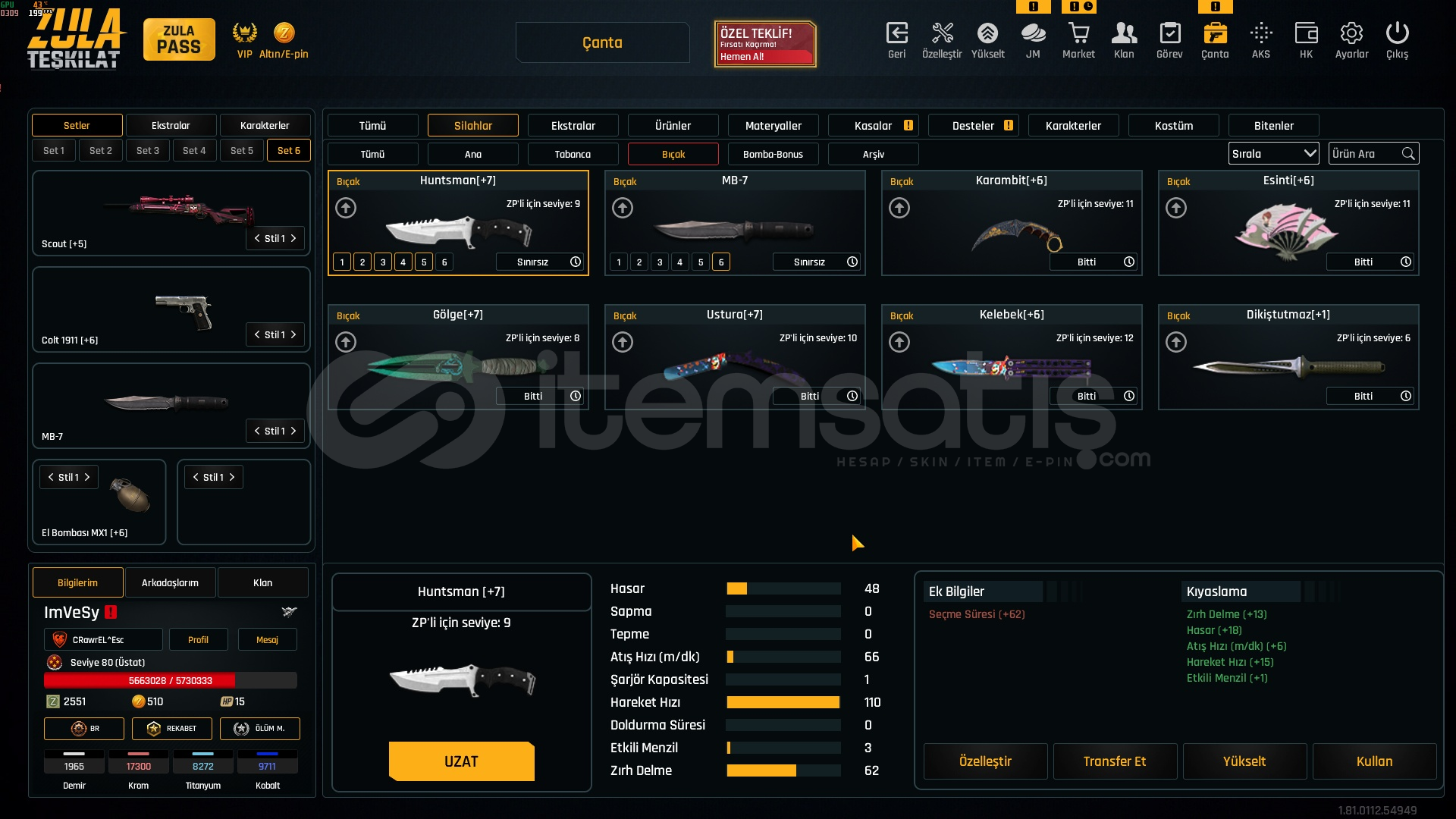Switch to the Tabanca weapon tab
1456x819 pixels.
[x=573, y=154]
